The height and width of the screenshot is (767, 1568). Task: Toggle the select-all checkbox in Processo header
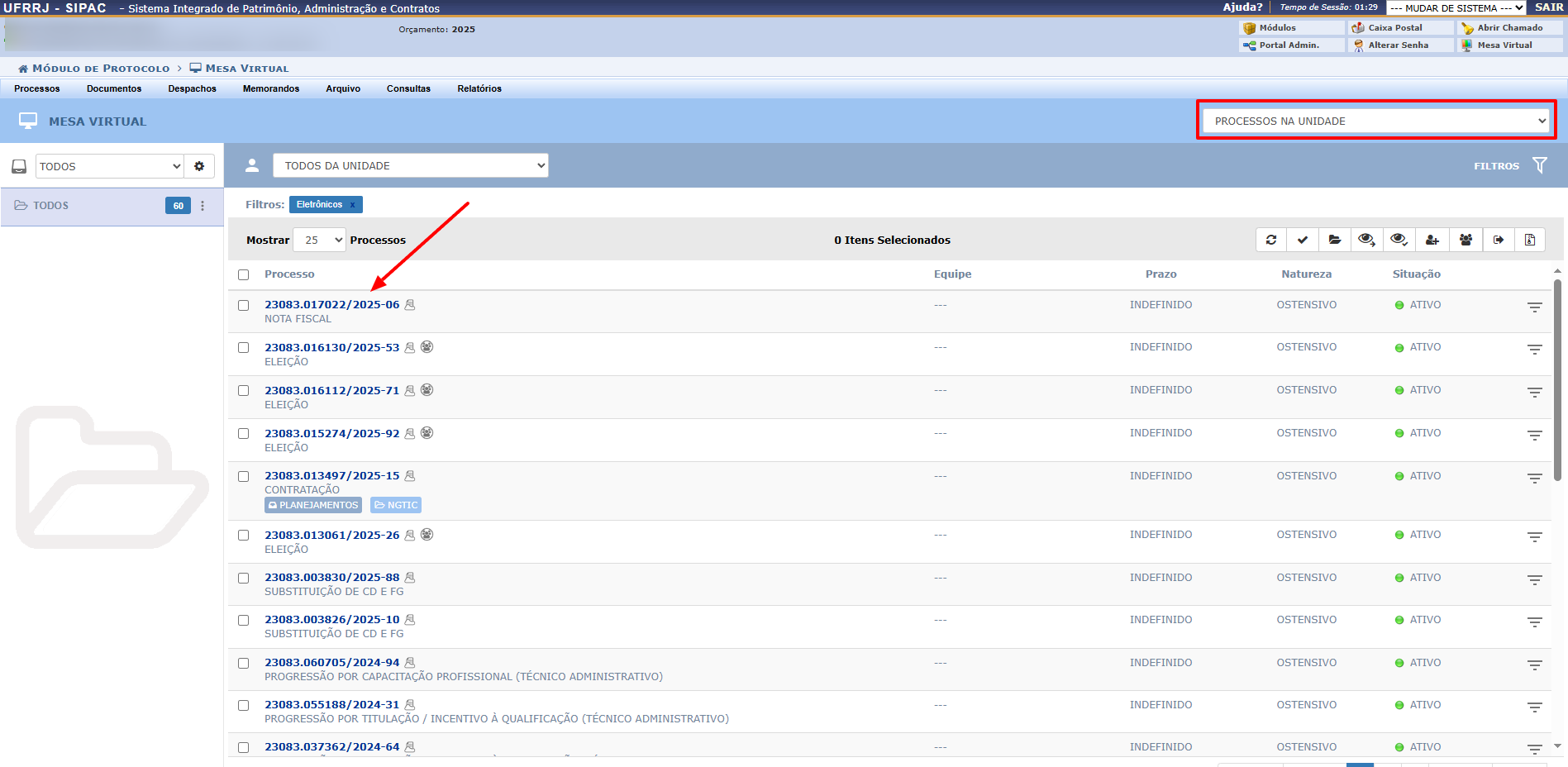click(244, 274)
